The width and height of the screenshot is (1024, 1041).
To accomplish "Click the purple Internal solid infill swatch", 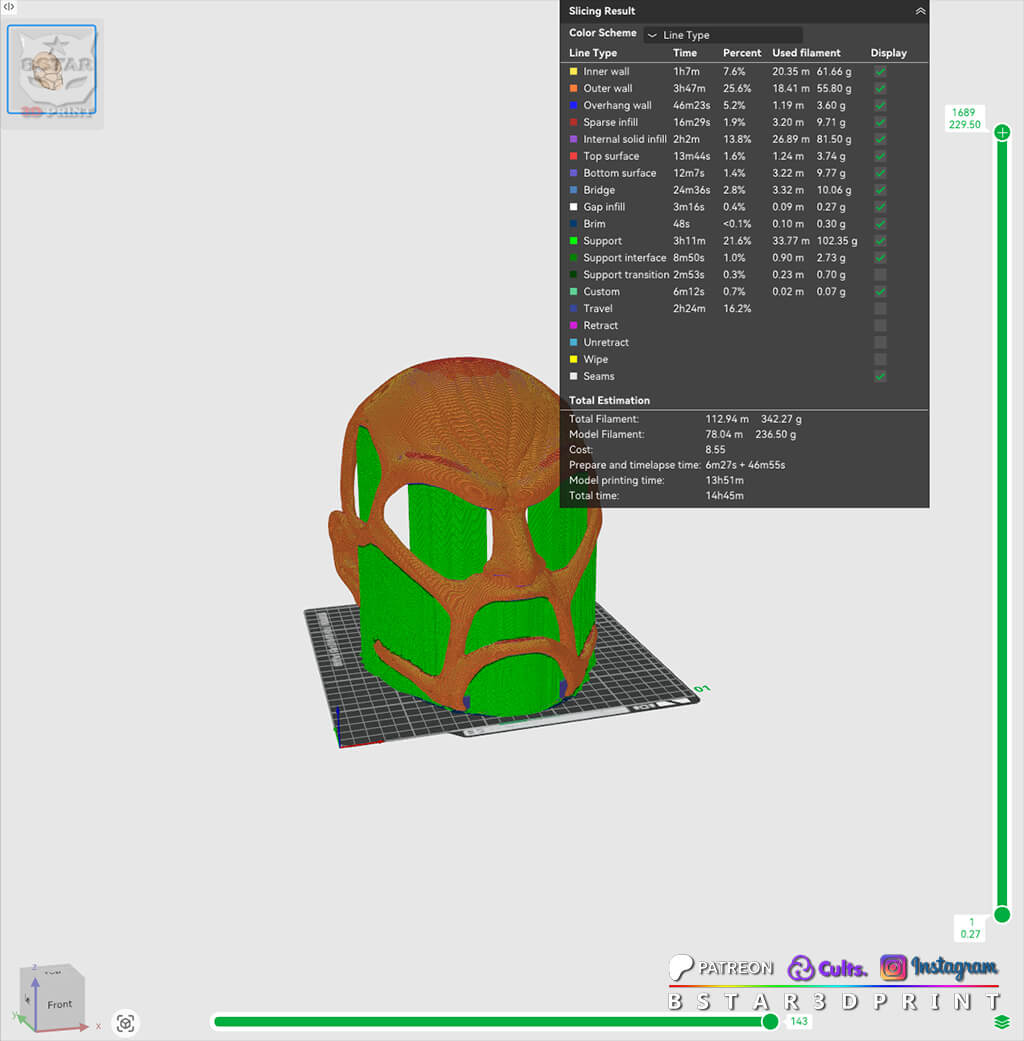I will coord(574,139).
